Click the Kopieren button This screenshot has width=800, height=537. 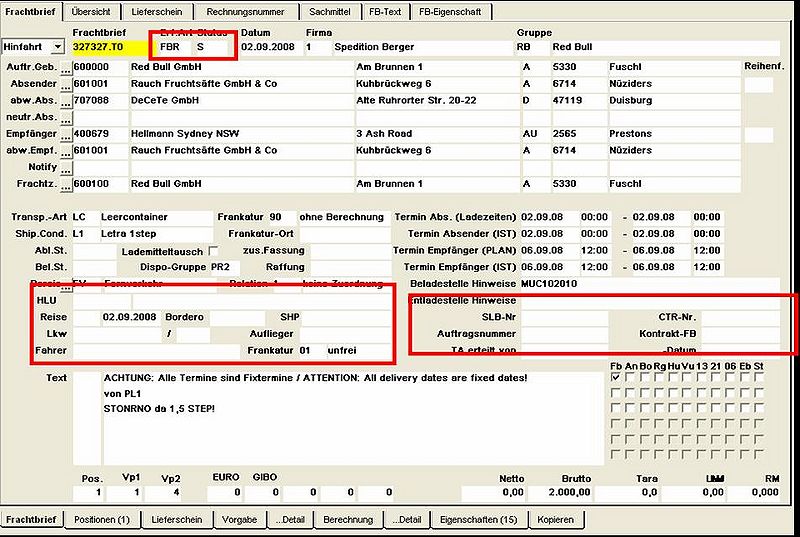[x=556, y=520]
